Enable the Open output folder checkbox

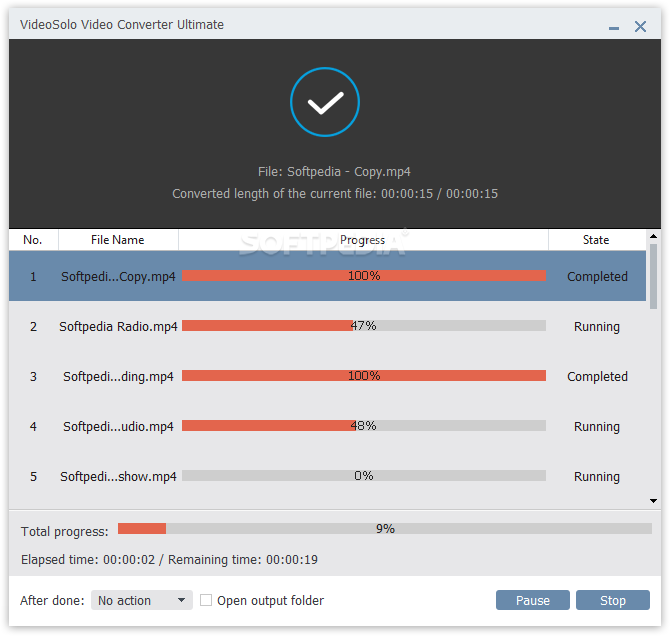(206, 600)
